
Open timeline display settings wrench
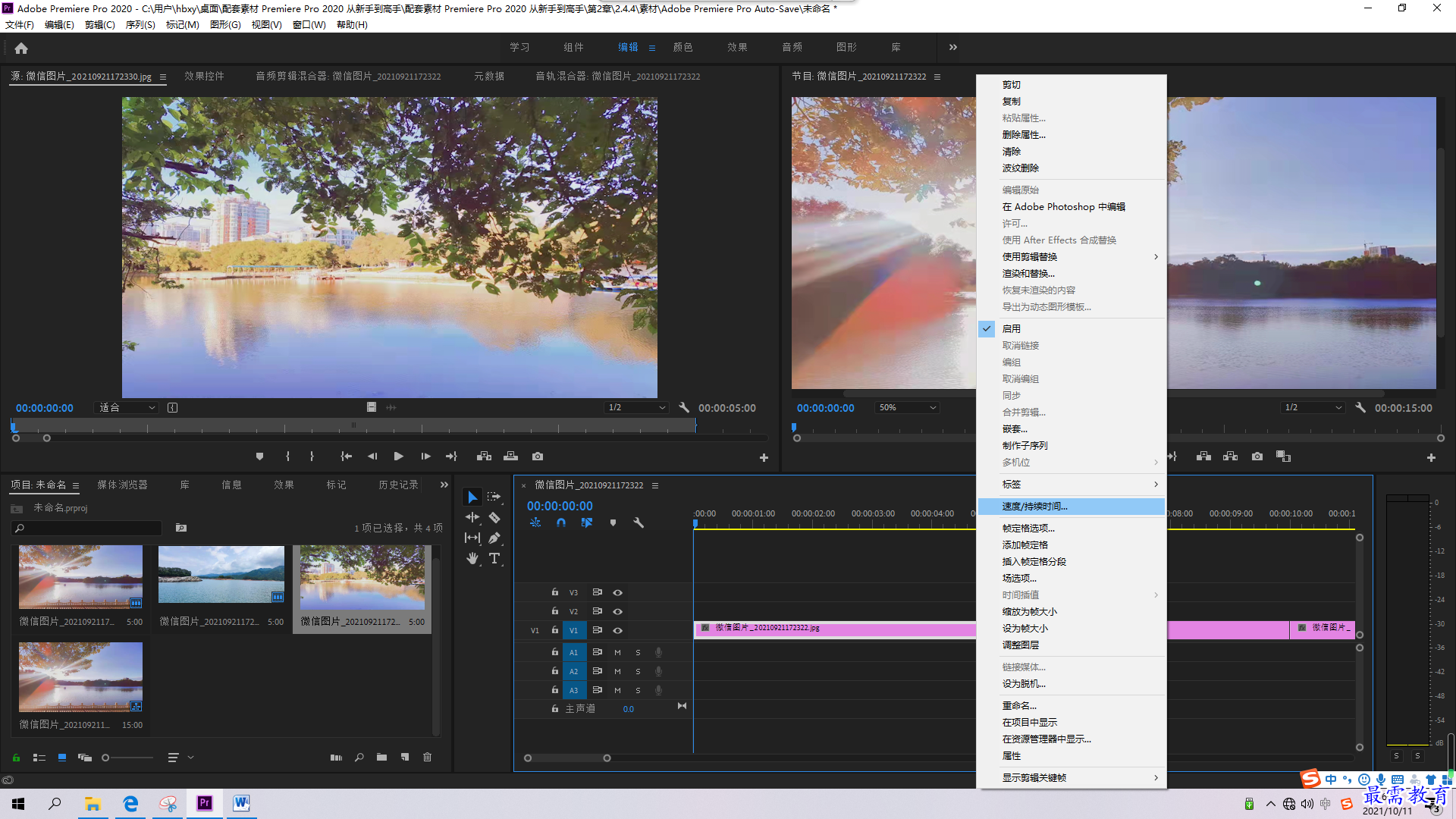[639, 522]
